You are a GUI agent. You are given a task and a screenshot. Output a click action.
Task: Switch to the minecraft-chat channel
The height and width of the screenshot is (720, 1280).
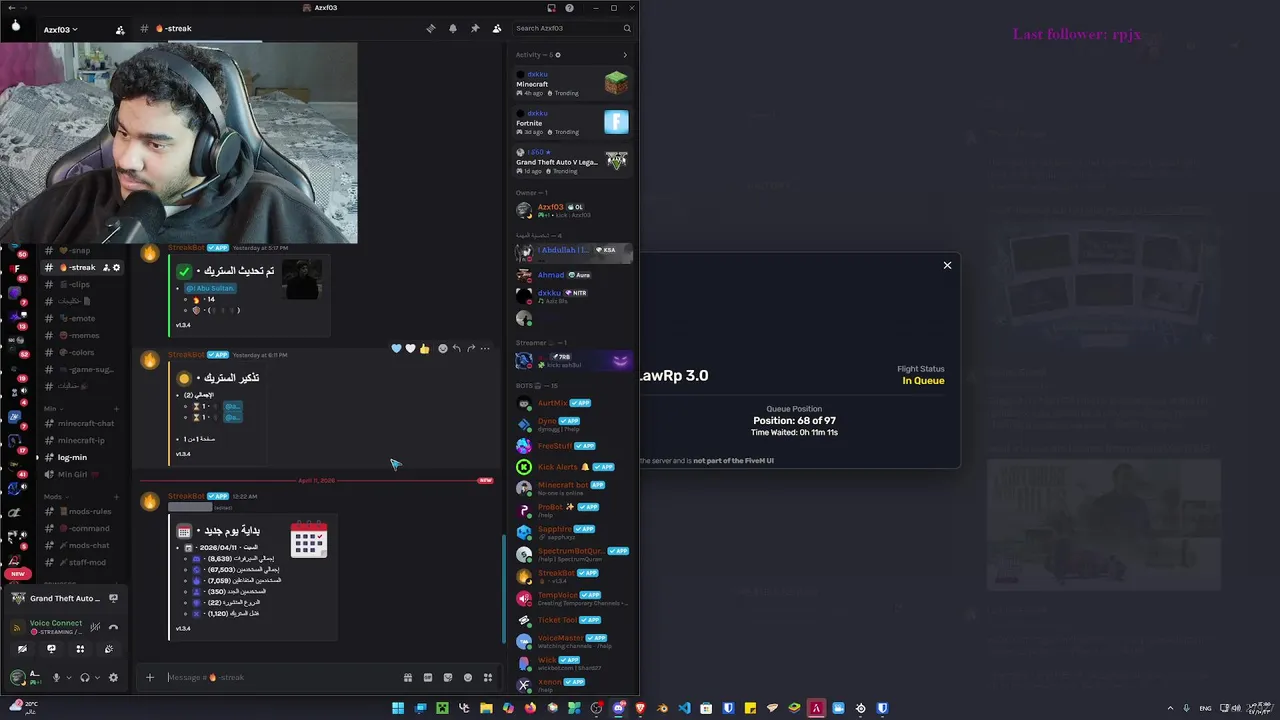point(83,423)
